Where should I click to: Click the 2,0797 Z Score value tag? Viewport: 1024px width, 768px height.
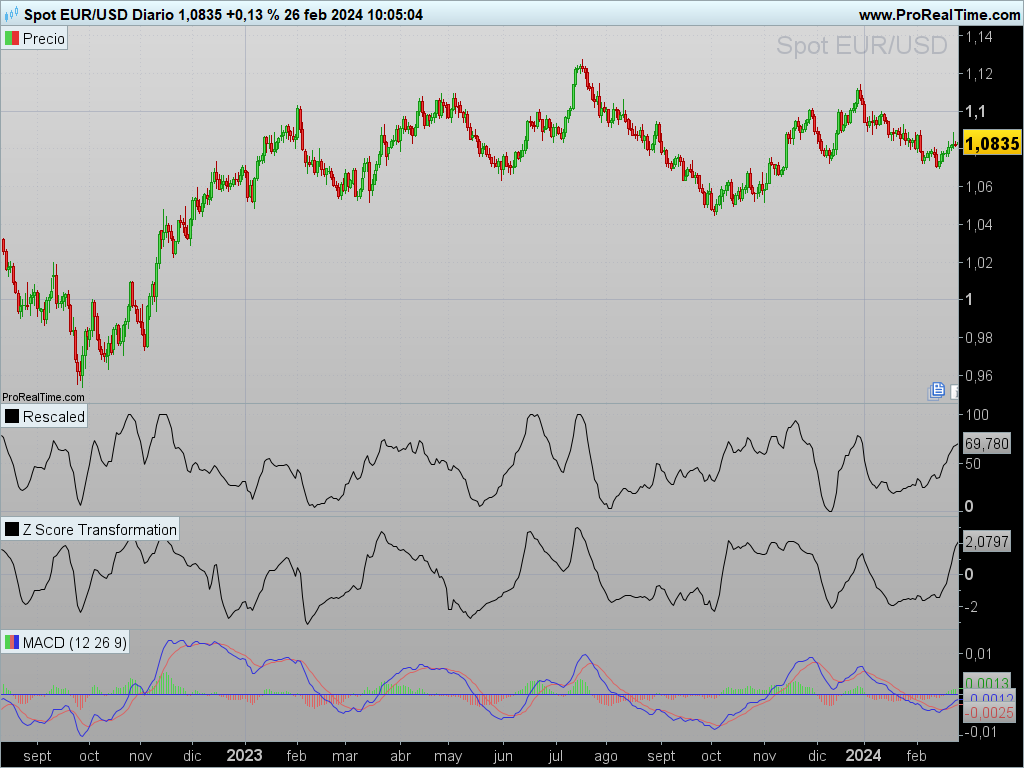(987, 541)
